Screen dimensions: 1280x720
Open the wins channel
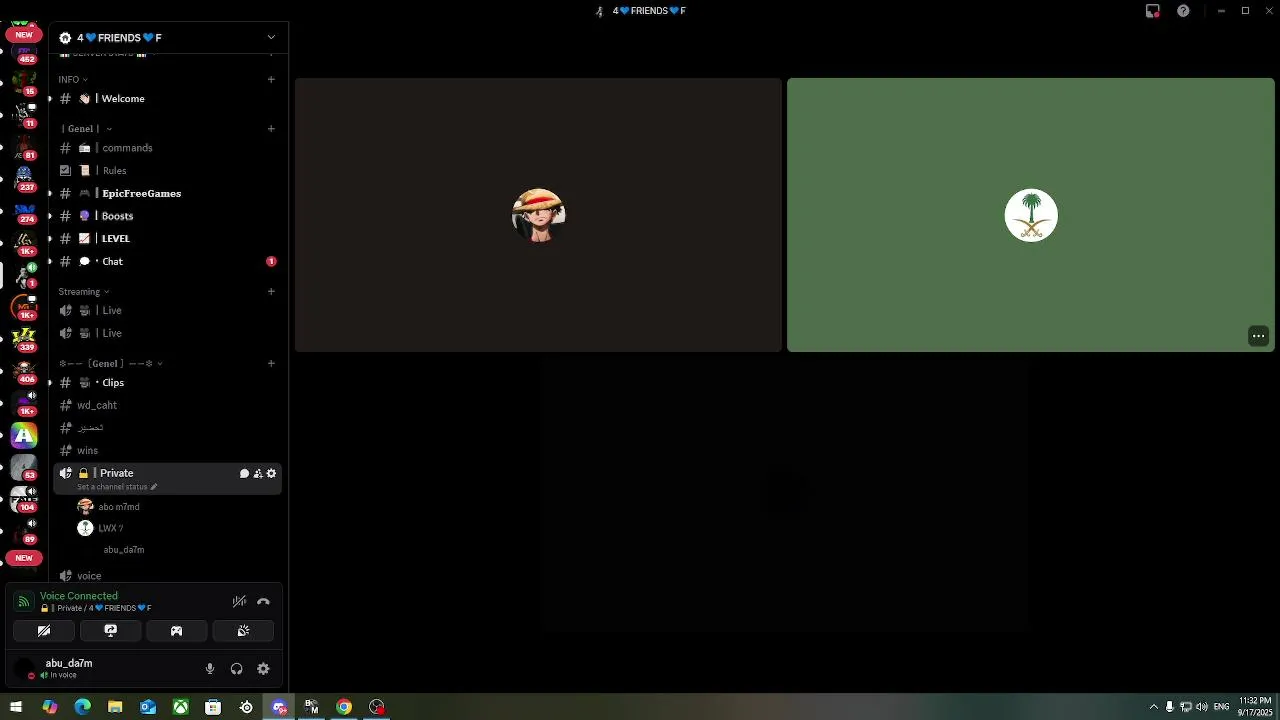(167, 451)
